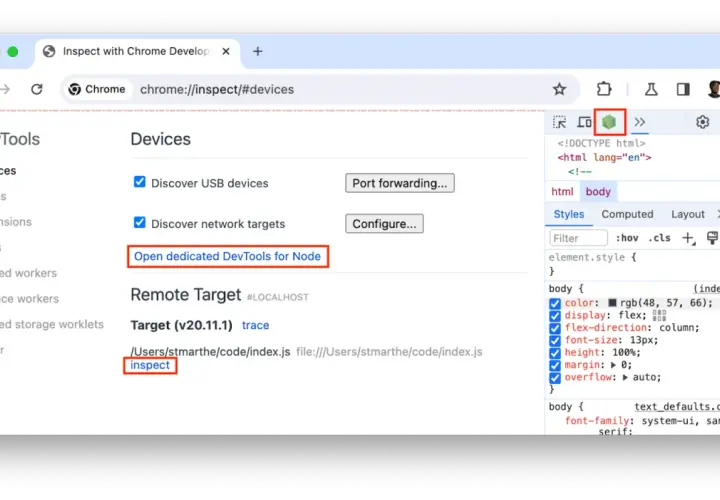
Task: Open the Shared storage worklets sidebar item
Action: coord(51,324)
